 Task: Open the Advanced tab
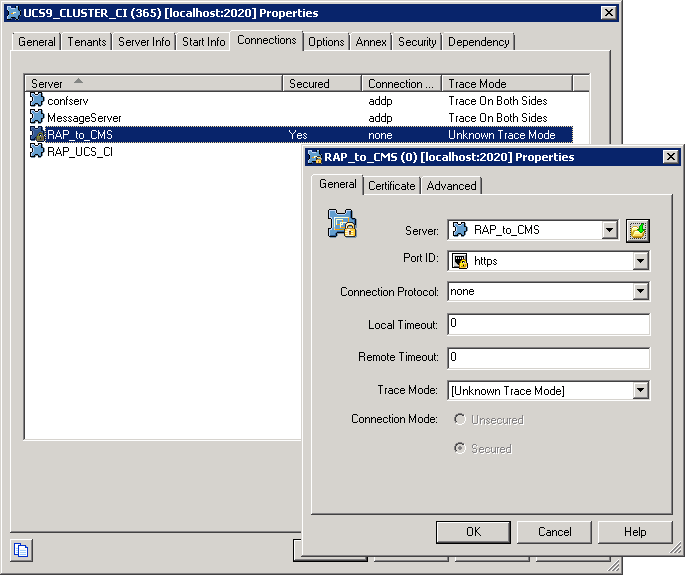(451, 186)
